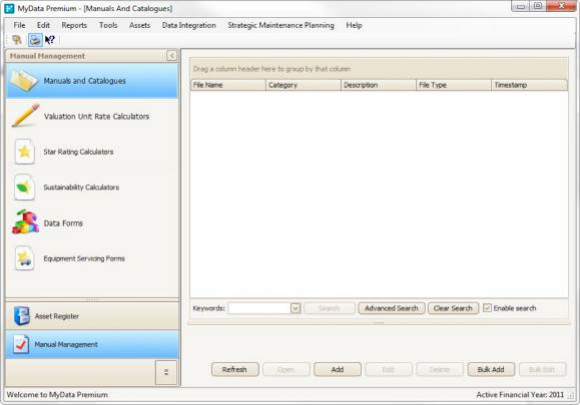Select the Star Rating Calculators icon
The width and height of the screenshot is (580, 405).
point(24,151)
